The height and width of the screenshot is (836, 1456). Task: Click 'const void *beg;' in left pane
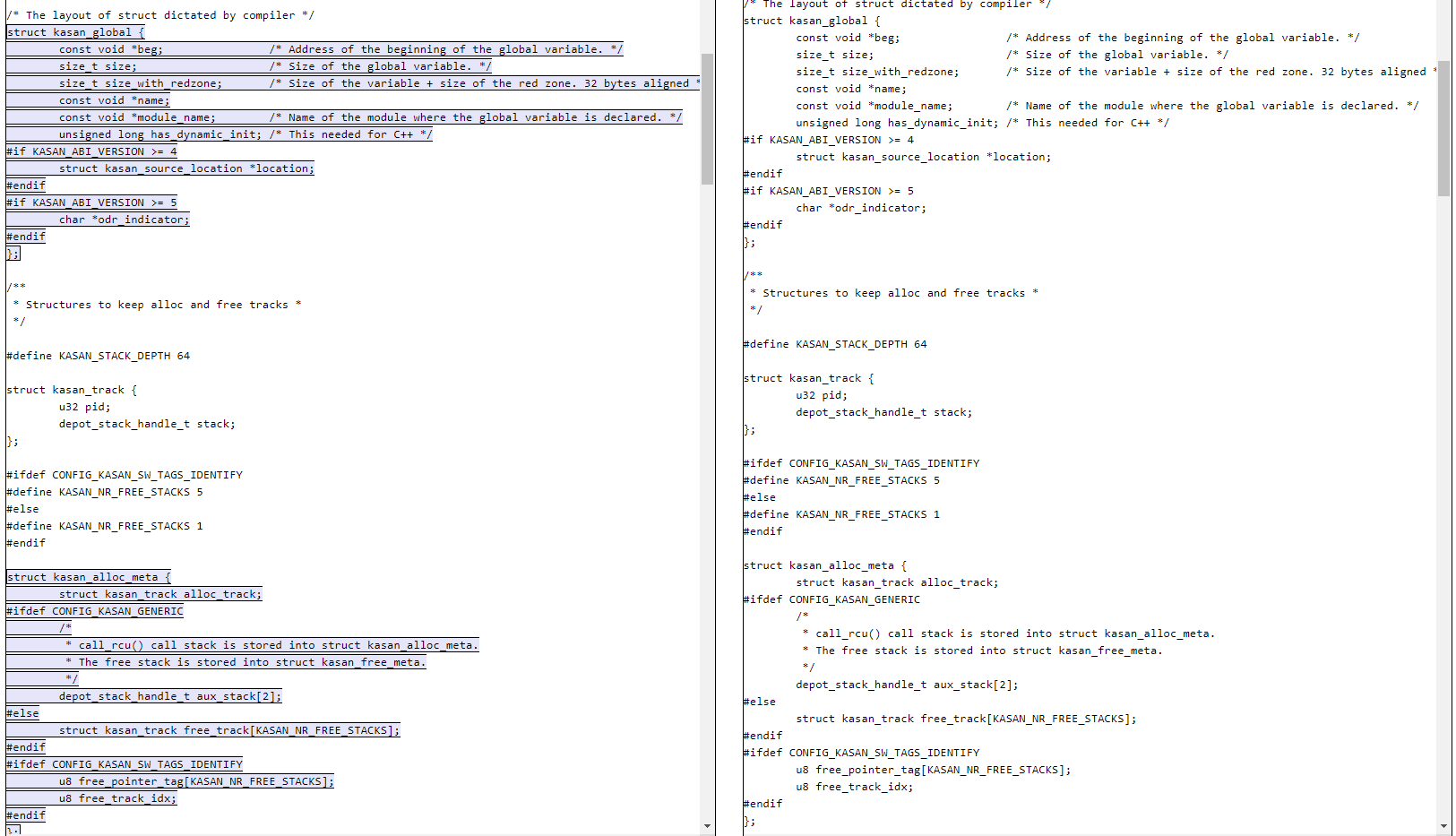tap(111, 49)
